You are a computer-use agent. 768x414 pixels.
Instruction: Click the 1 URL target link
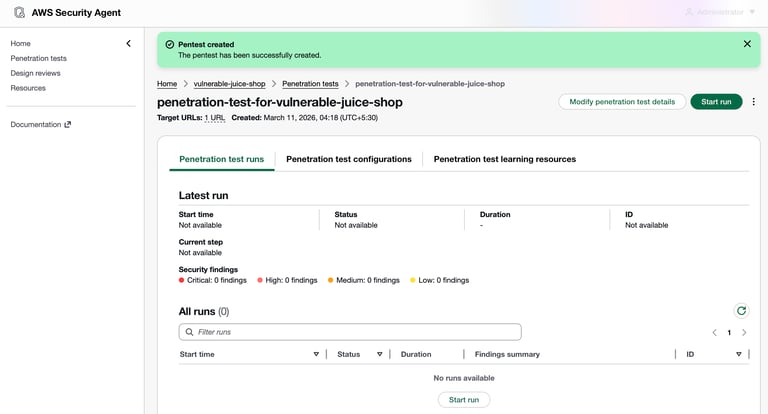(x=215, y=118)
